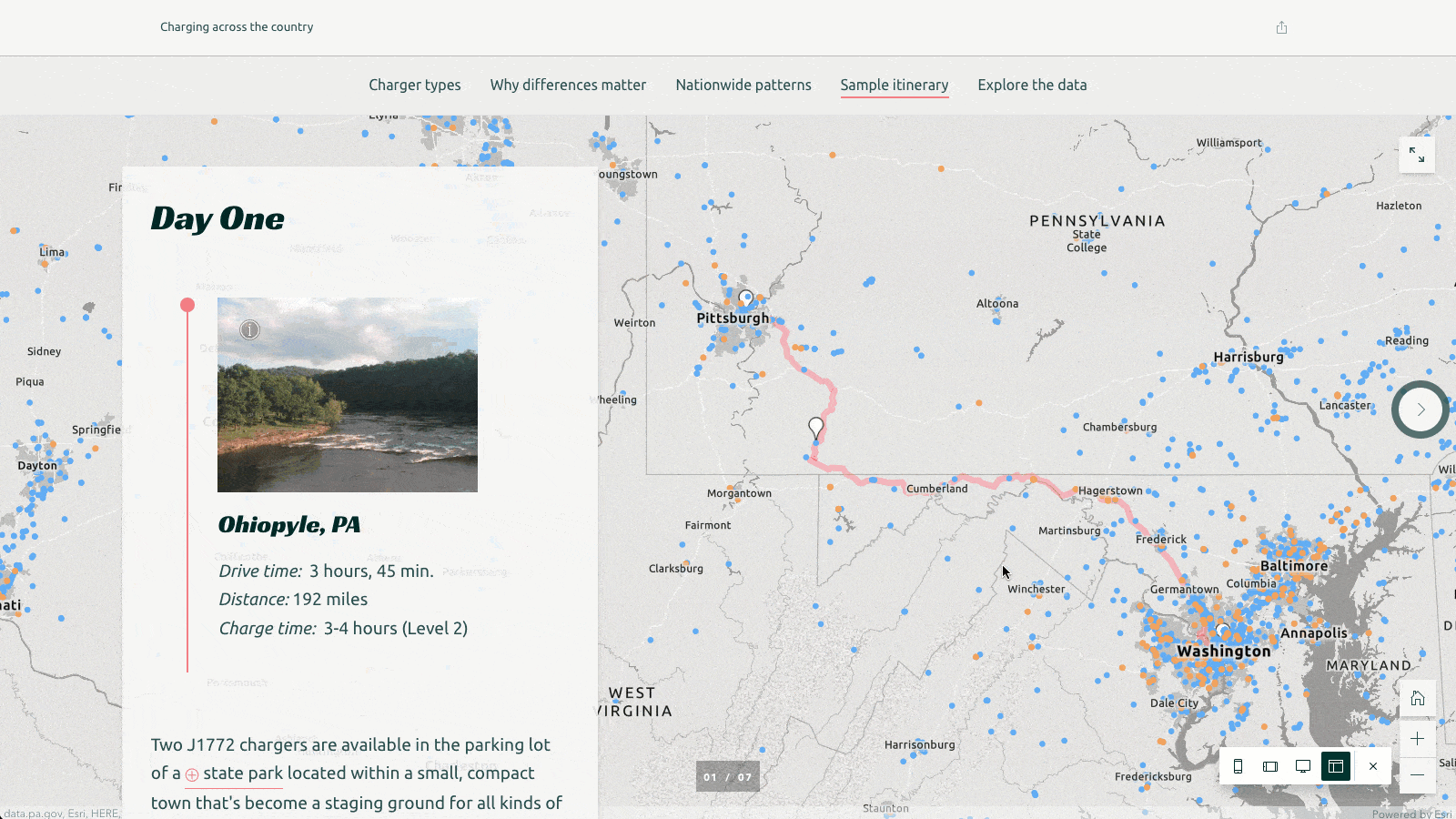The height and width of the screenshot is (819, 1456).
Task: Go to Why differences matter section
Action: click(568, 85)
